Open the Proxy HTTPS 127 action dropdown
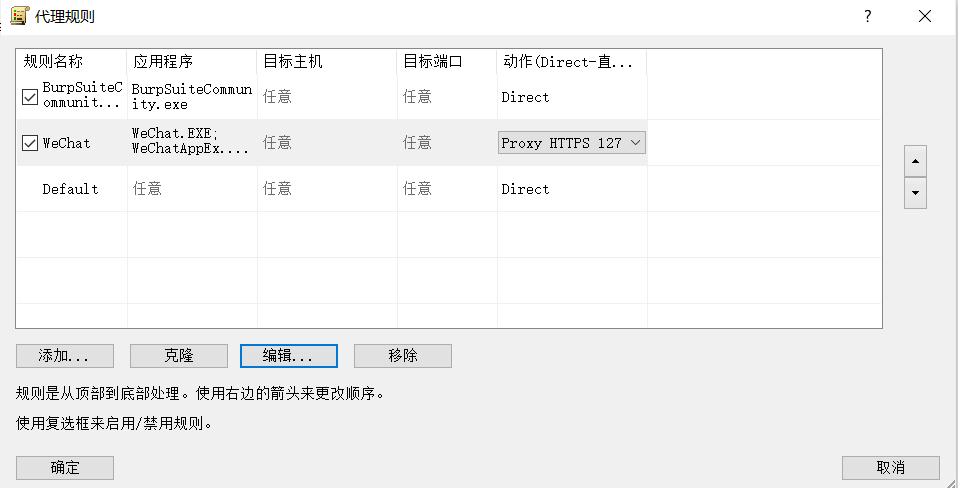This screenshot has width=958, height=488. [572, 143]
